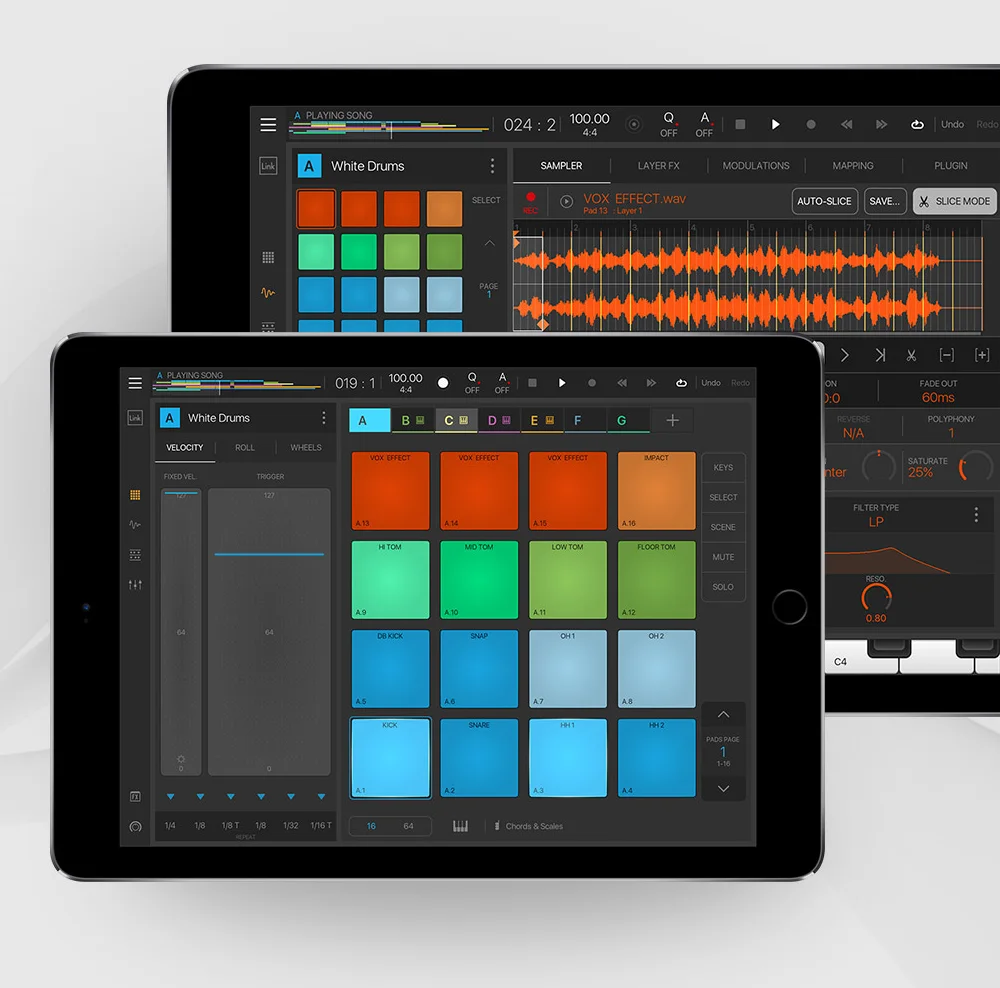Click scissors cut icon in sampler toolbar
This screenshot has width=1000, height=988.
[x=911, y=355]
